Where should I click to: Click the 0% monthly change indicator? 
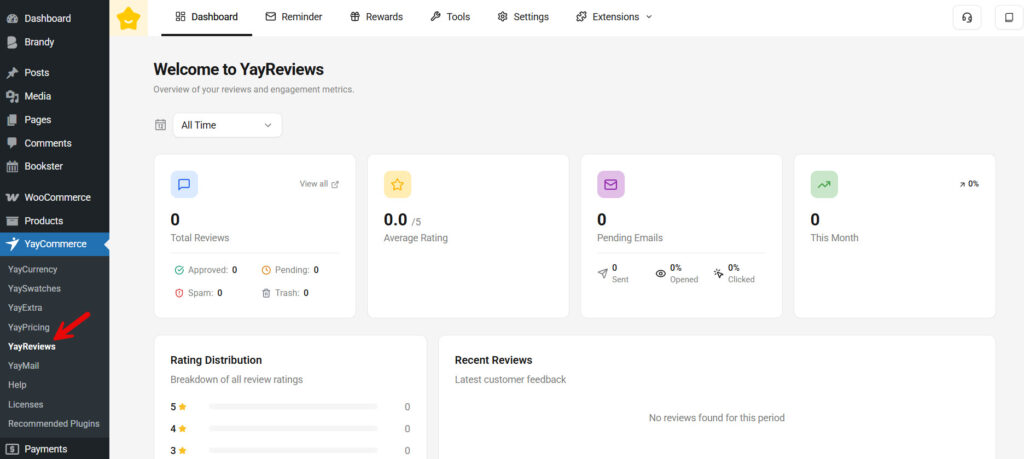pos(968,184)
